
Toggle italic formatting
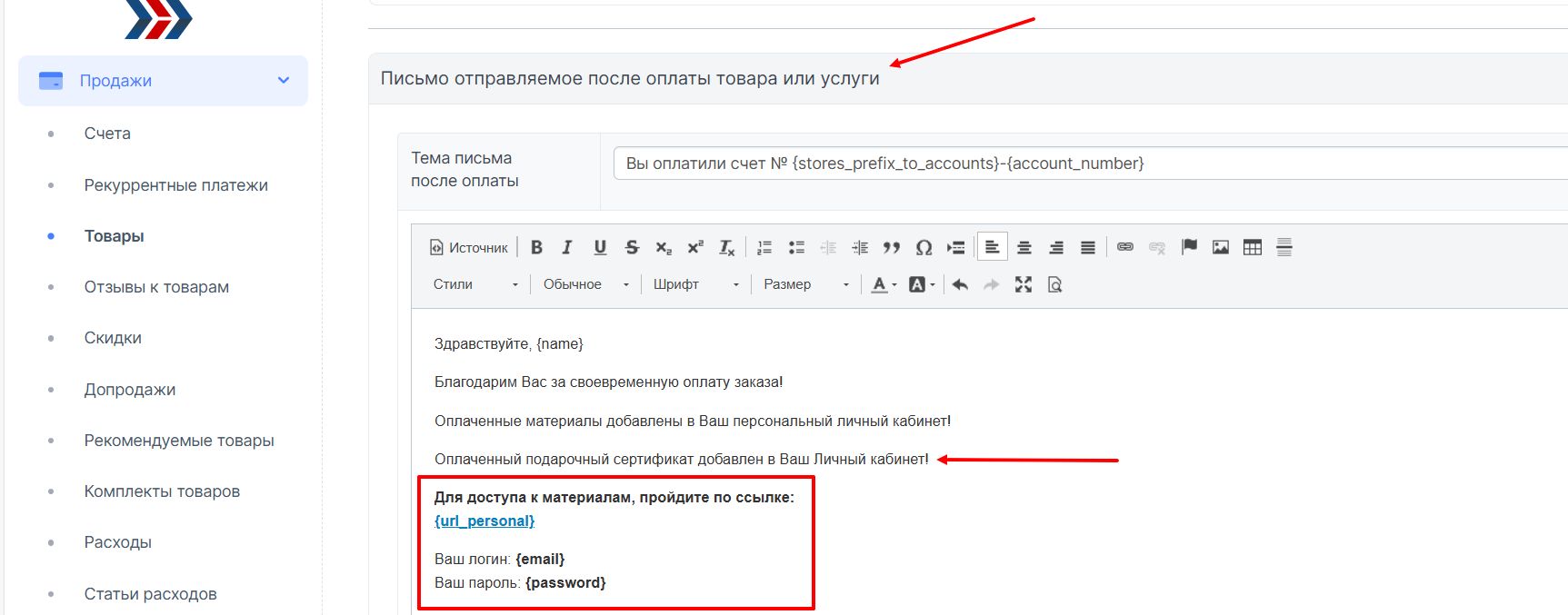coord(567,247)
